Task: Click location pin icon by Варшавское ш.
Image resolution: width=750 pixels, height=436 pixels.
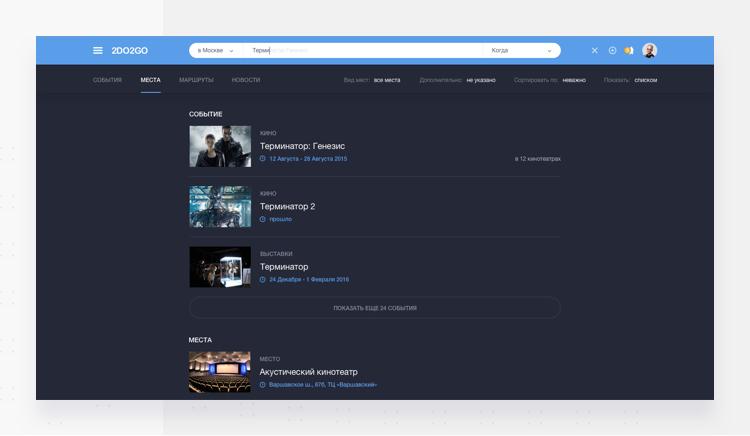Action: click(x=263, y=385)
